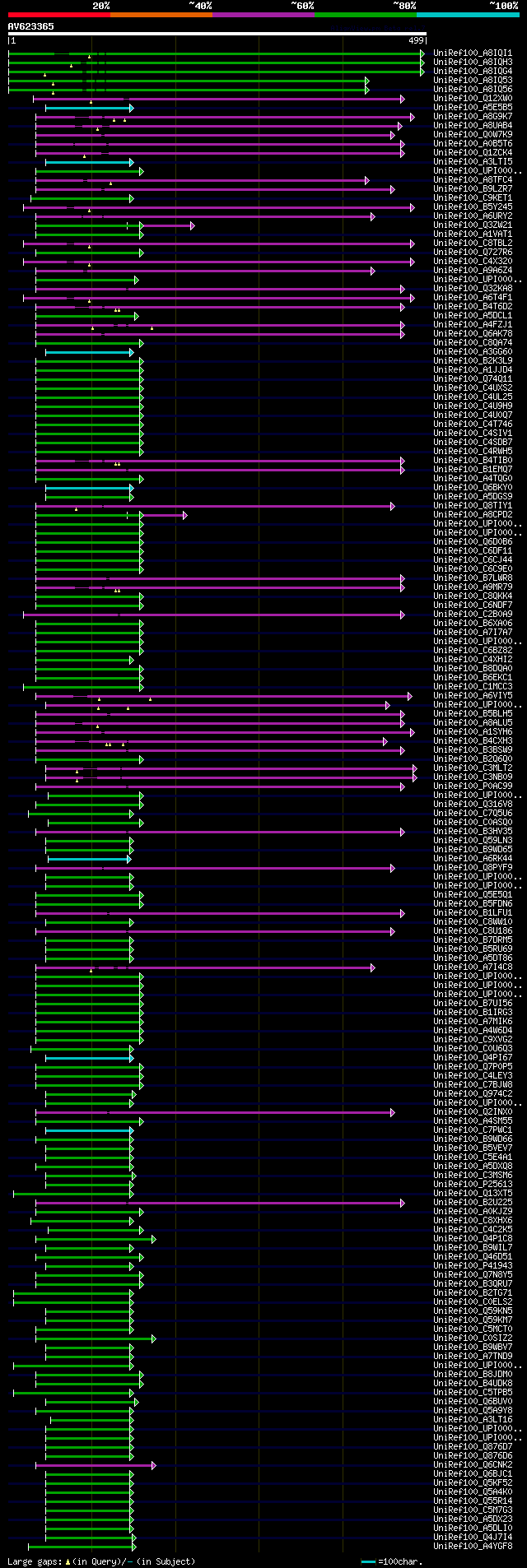
Task: Select hit label UniRef100_A4FZJ1
Action: pyautogui.click(x=473, y=325)
